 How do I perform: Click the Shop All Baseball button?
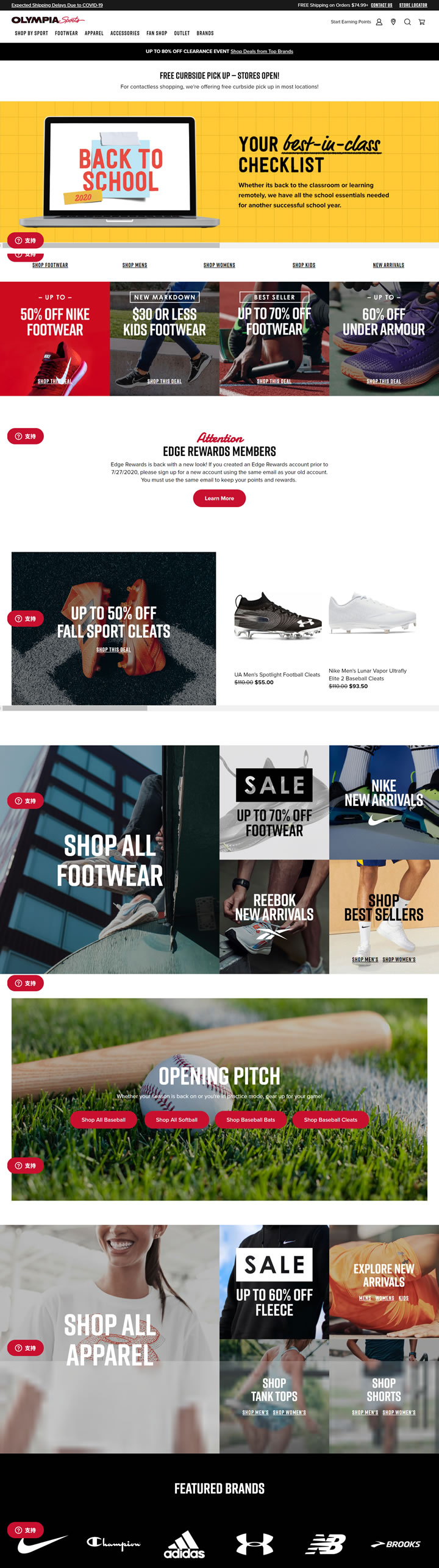click(x=104, y=1119)
